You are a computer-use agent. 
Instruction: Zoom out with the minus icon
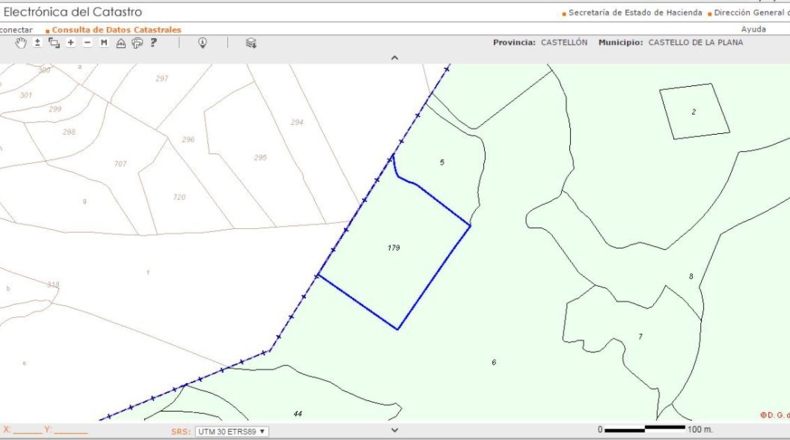(x=88, y=43)
